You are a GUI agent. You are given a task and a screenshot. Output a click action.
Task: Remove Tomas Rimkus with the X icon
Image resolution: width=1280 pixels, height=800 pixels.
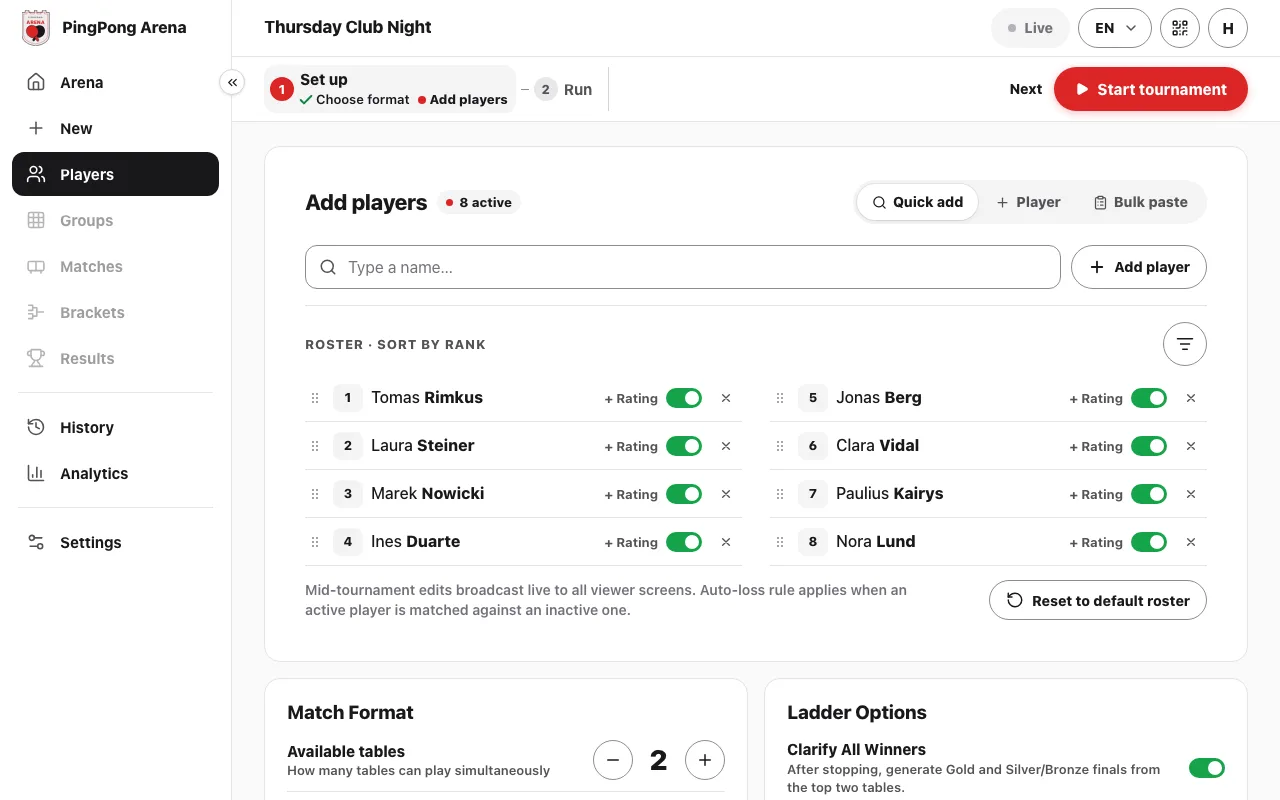[x=726, y=398]
